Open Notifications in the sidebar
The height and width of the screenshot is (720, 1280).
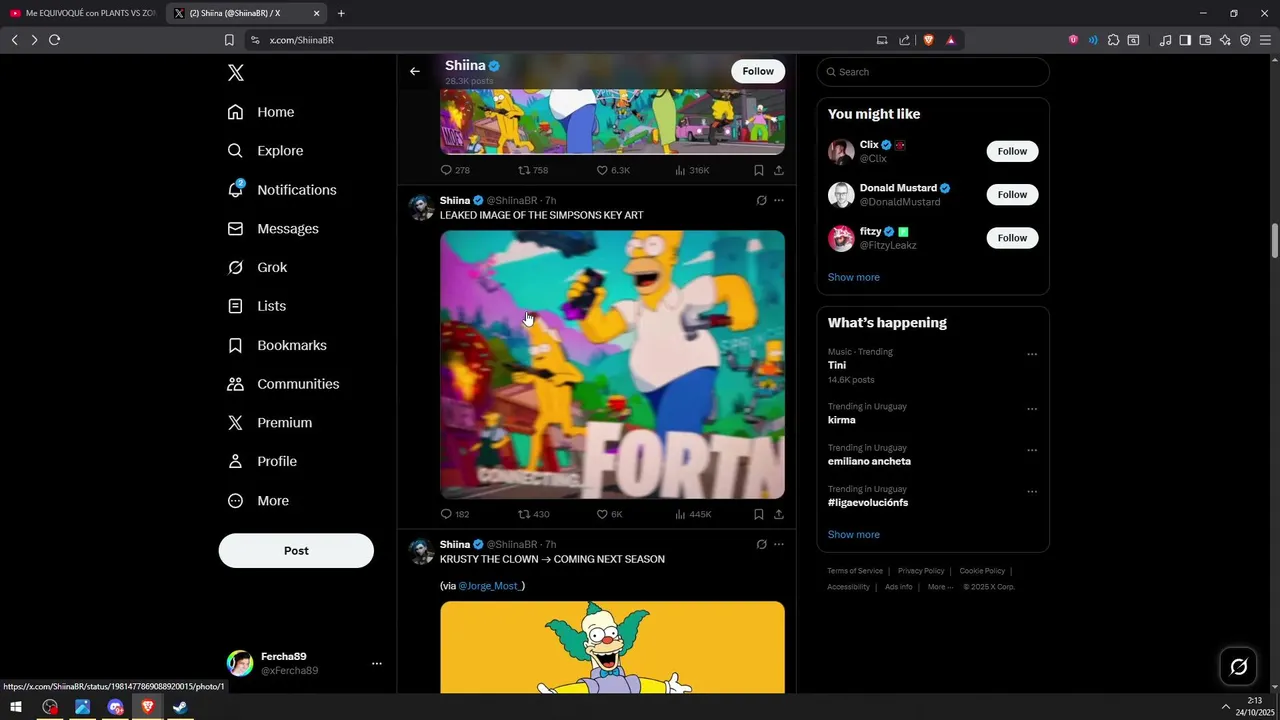click(282, 190)
